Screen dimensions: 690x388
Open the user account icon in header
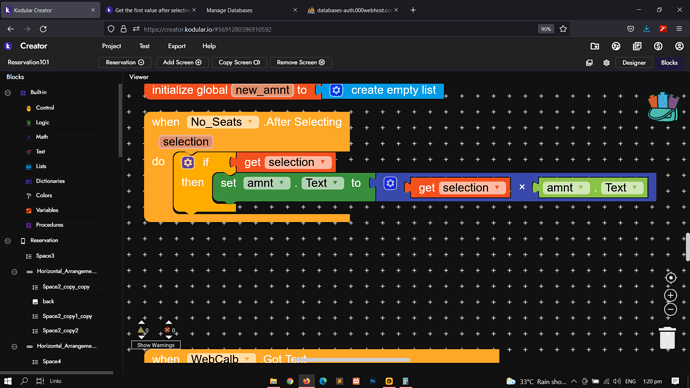679,46
